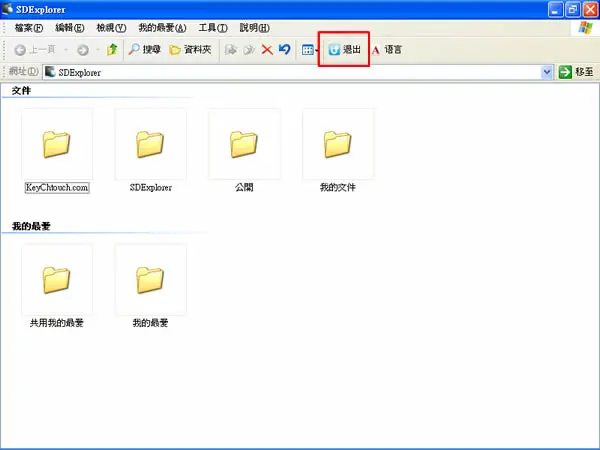Expand the back button history arrow

click(66, 49)
